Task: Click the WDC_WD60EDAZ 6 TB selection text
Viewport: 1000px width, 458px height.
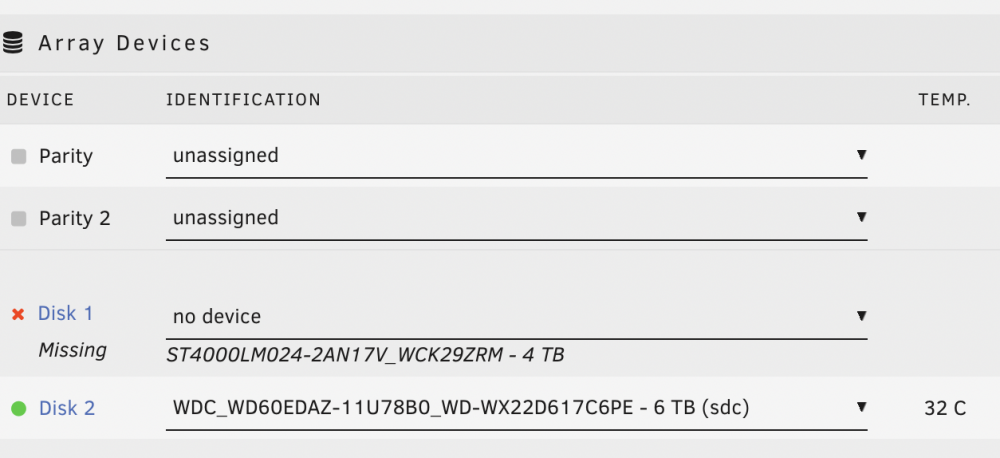Action: (x=460, y=408)
